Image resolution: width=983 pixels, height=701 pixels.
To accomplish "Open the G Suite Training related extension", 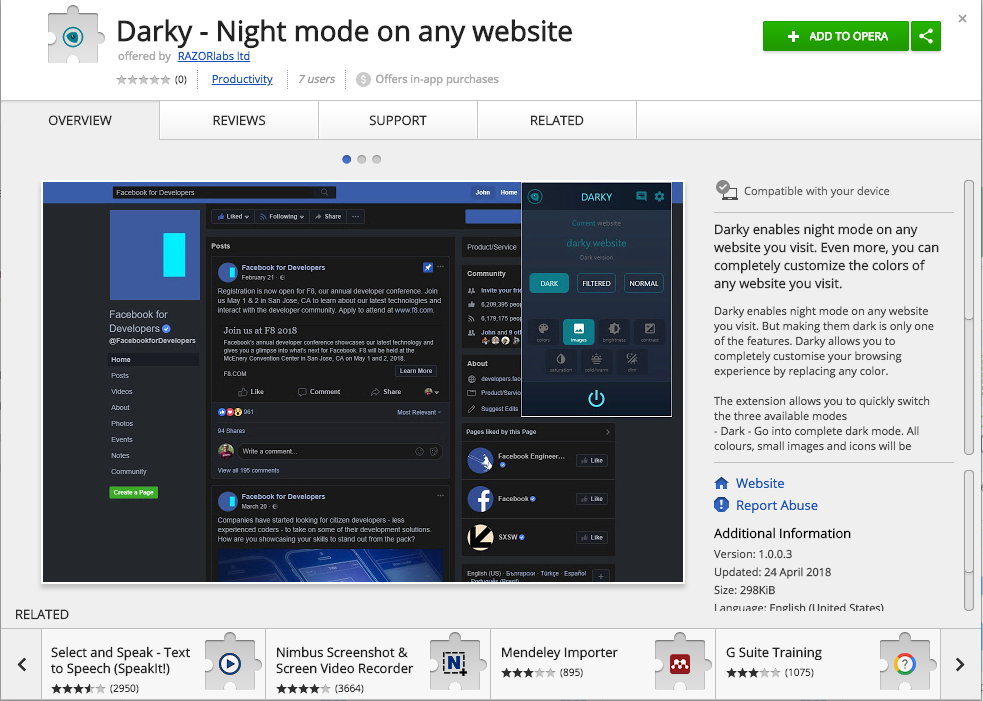I will [x=828, y=664].
